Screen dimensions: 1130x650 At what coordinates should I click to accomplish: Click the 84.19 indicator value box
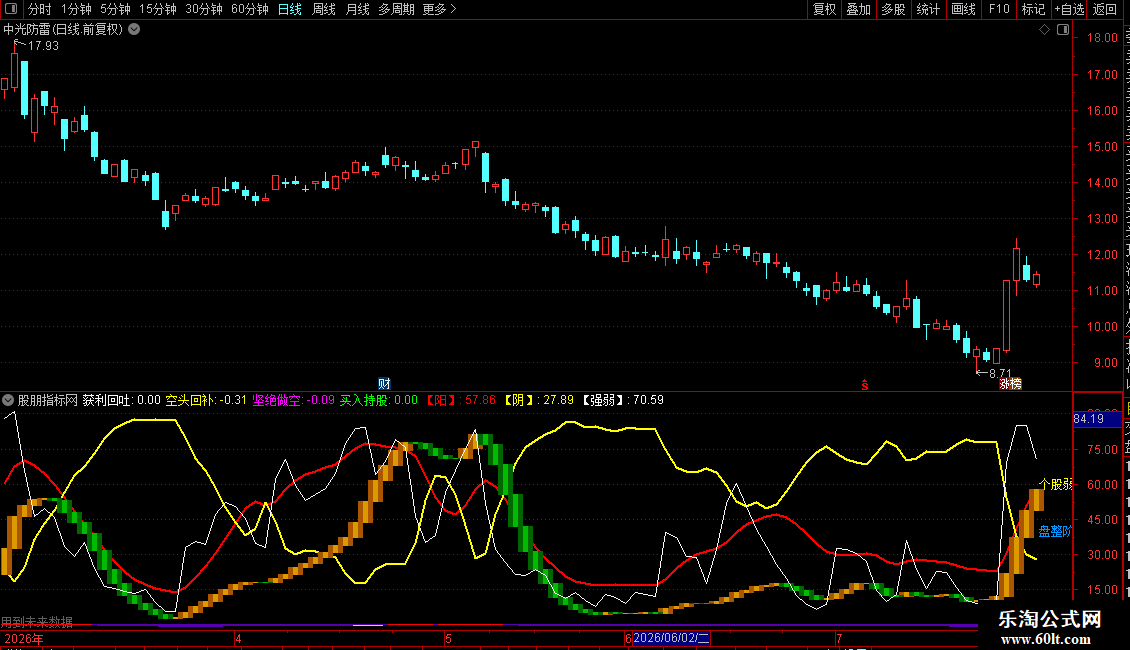point(1097,419)
